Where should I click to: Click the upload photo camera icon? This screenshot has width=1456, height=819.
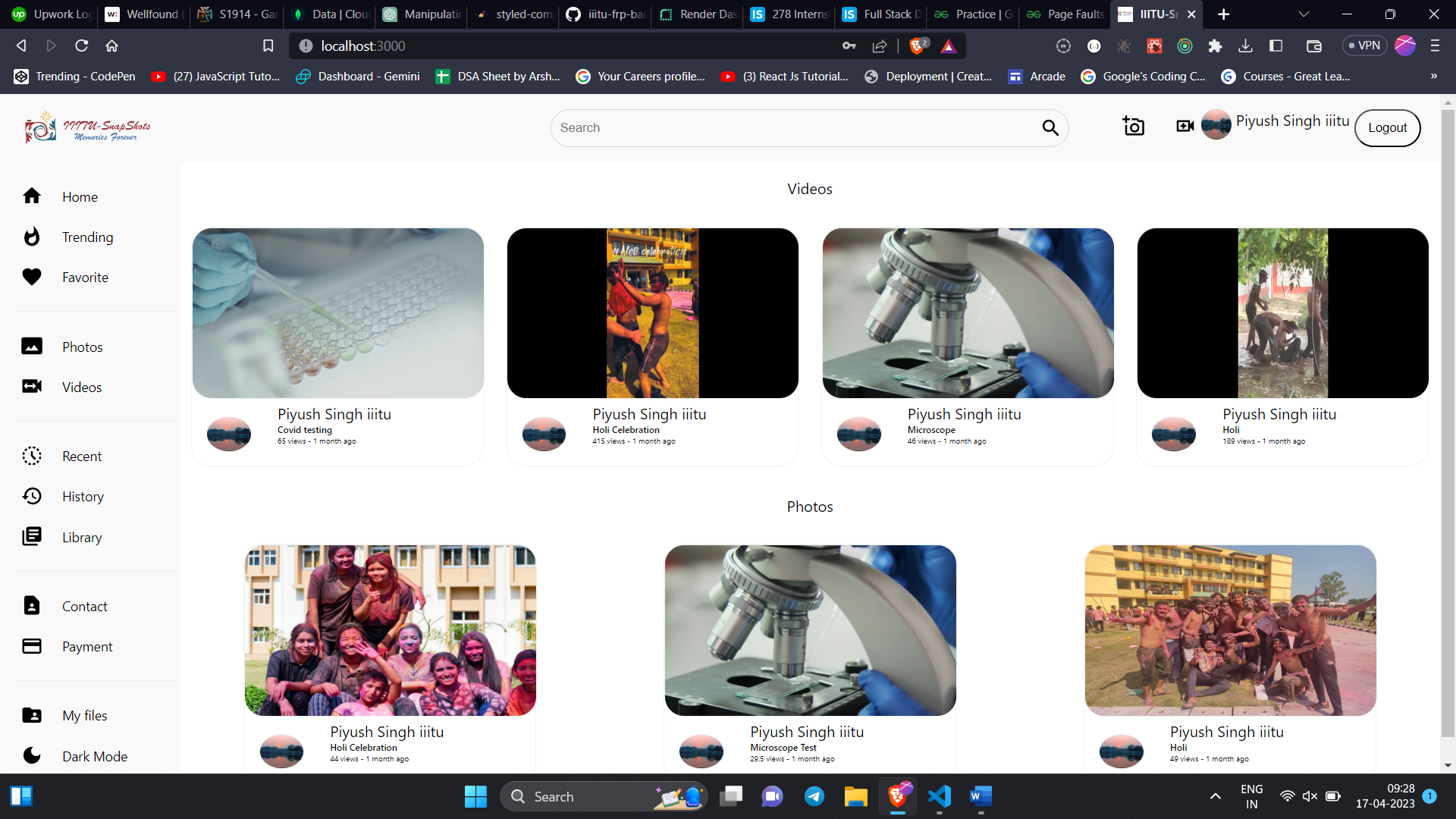coord(1133,127)
